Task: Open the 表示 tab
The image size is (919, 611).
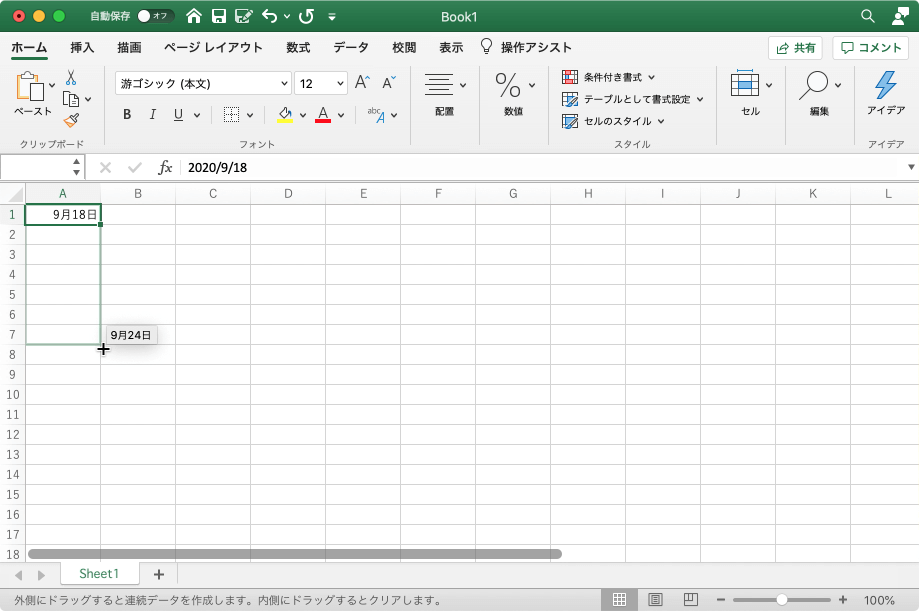Action: click(x=451, y=47)
